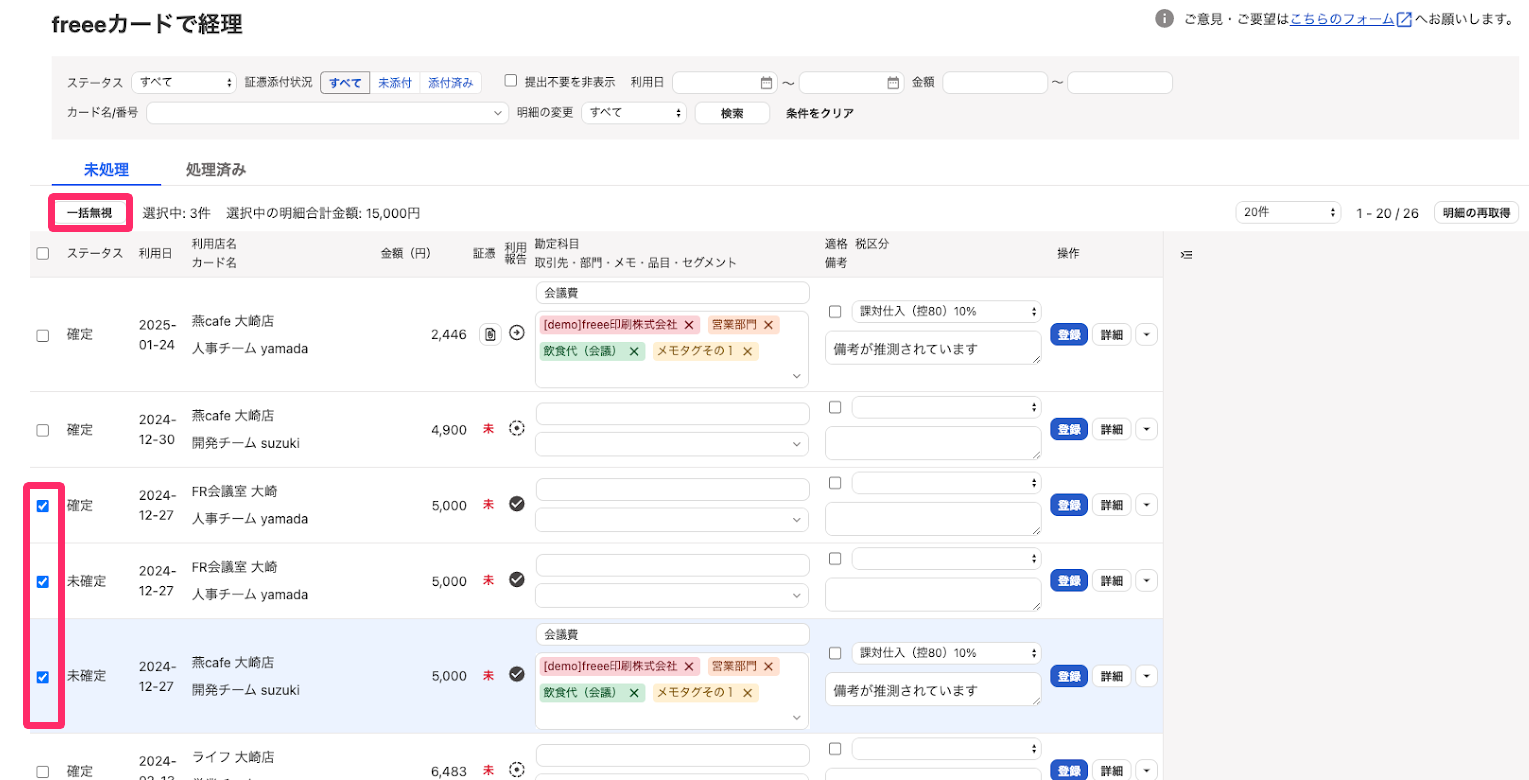Image resolution: width=1529 pixels, height=780 pixels.
Task: Select the 未添付 attachment filter
Action: coord(395,83)
